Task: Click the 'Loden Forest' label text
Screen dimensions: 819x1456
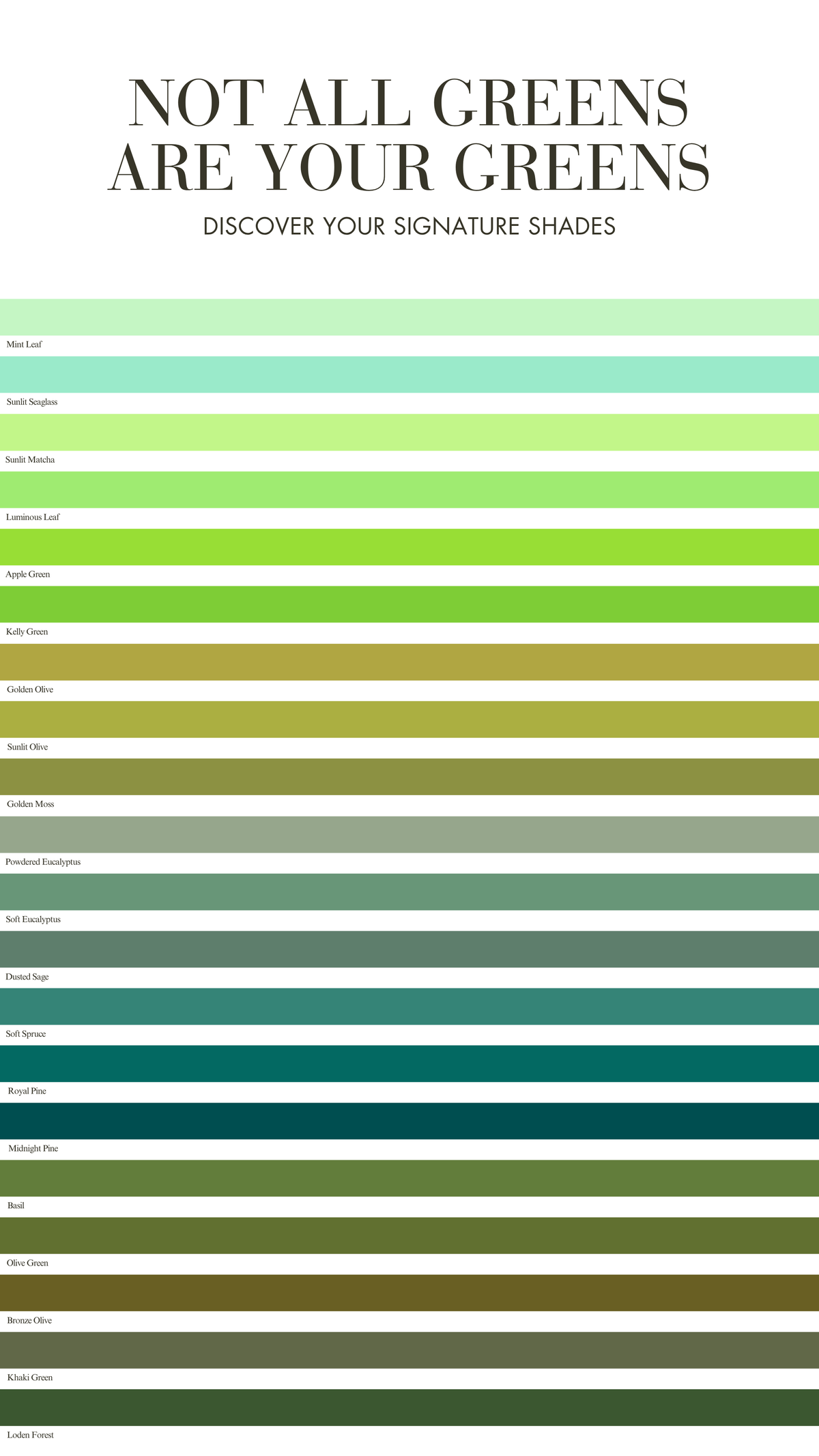Action: [31, 1435]
